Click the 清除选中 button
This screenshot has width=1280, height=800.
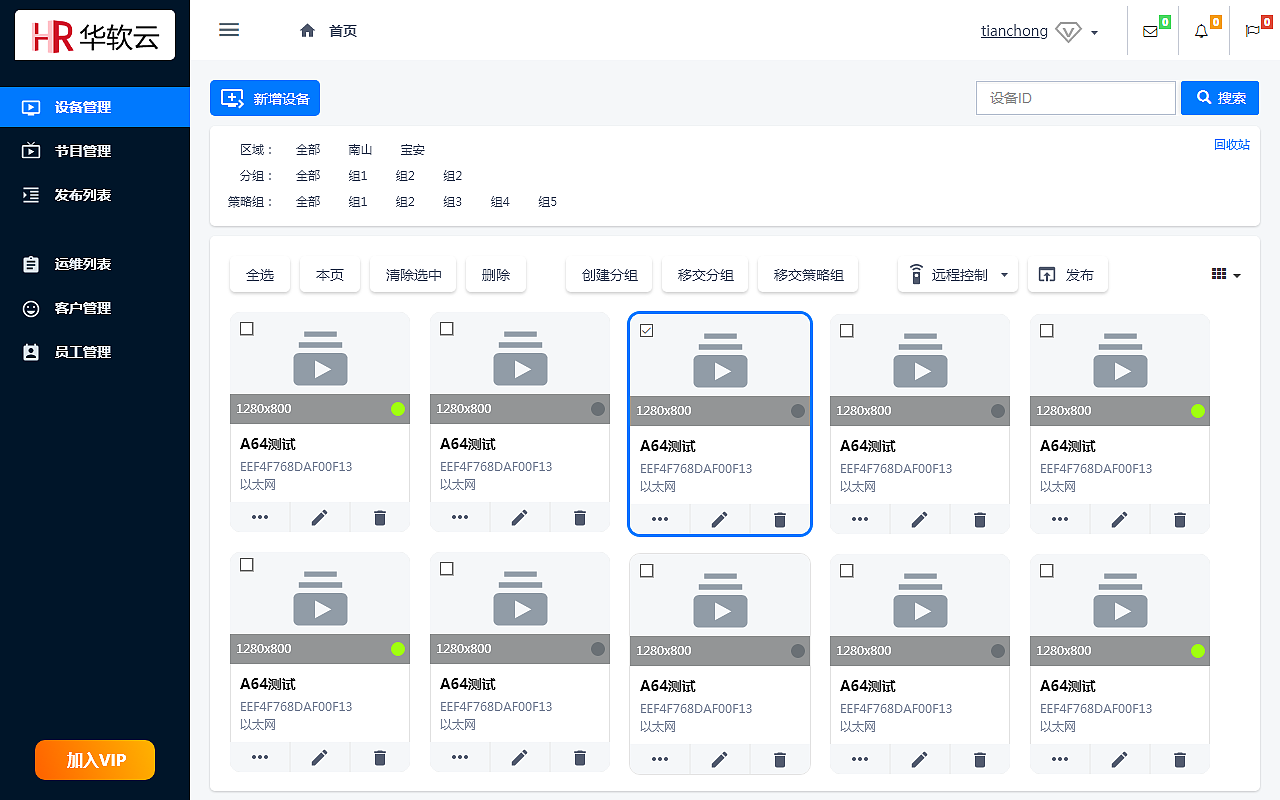coord(413,275)
